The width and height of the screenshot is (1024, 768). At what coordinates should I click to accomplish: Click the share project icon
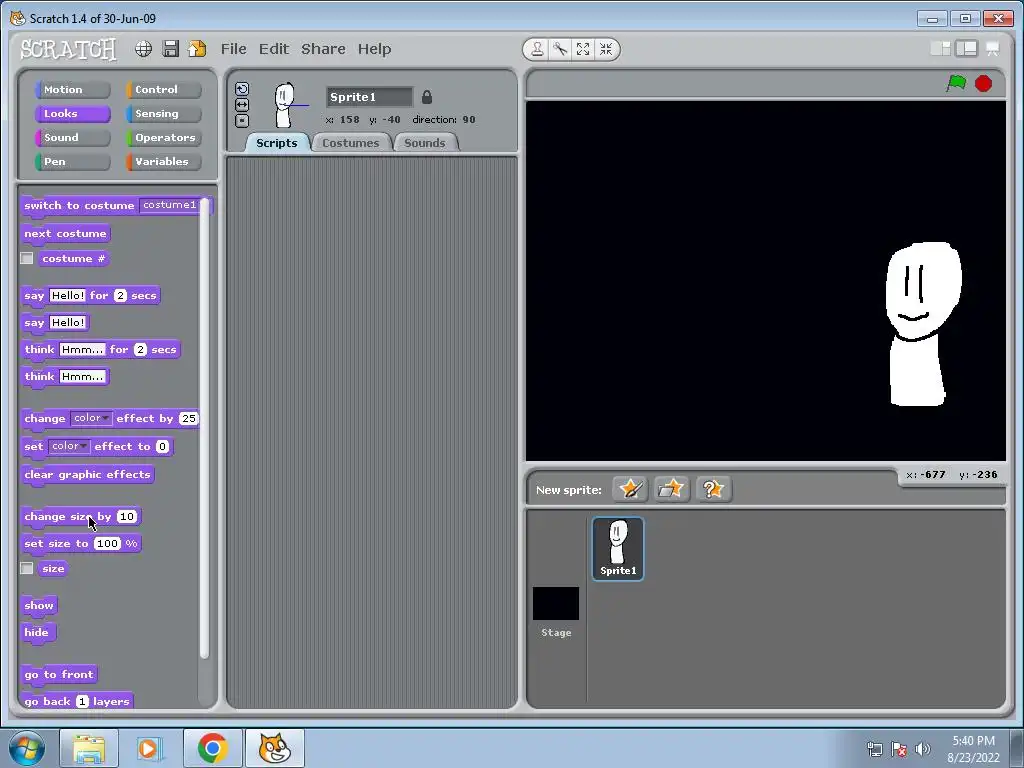click(x=197, y=49)
